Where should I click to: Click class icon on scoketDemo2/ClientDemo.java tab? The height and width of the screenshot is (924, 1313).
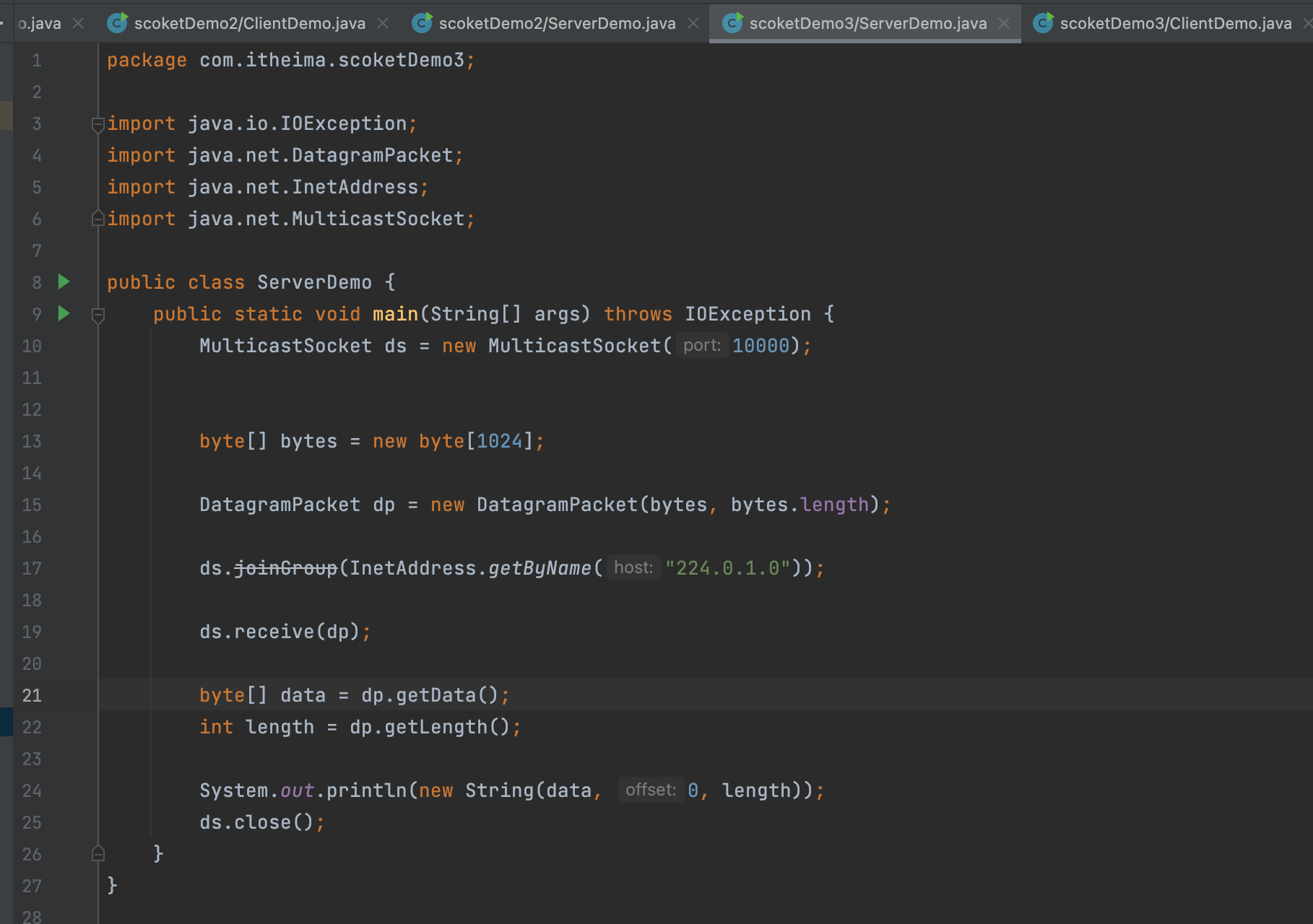(117, 23)
